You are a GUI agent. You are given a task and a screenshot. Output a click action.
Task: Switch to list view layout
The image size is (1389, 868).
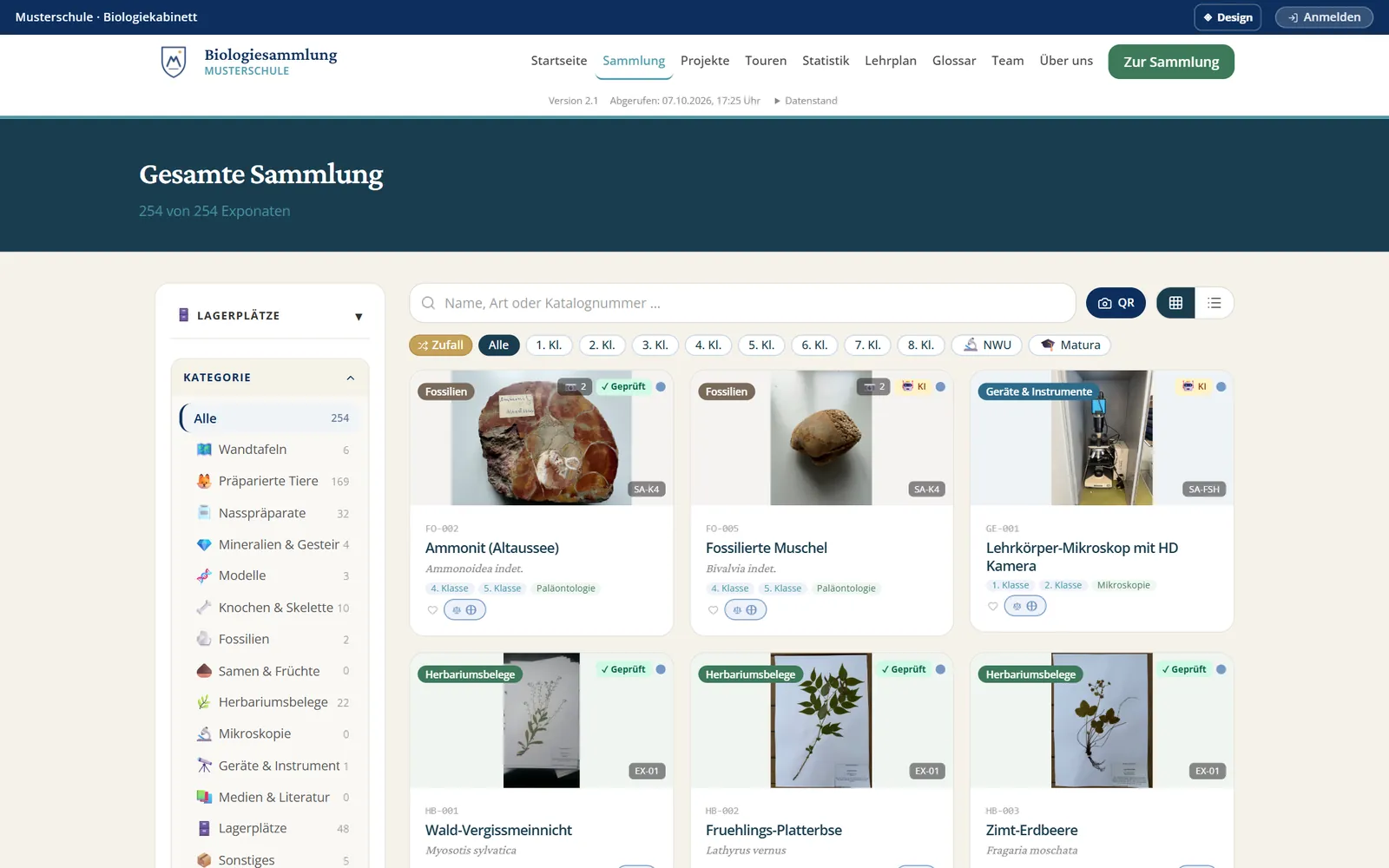point(1215,303)
